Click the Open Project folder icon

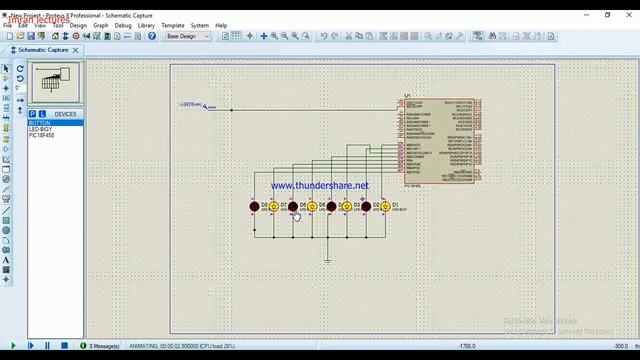click(20, 36)
